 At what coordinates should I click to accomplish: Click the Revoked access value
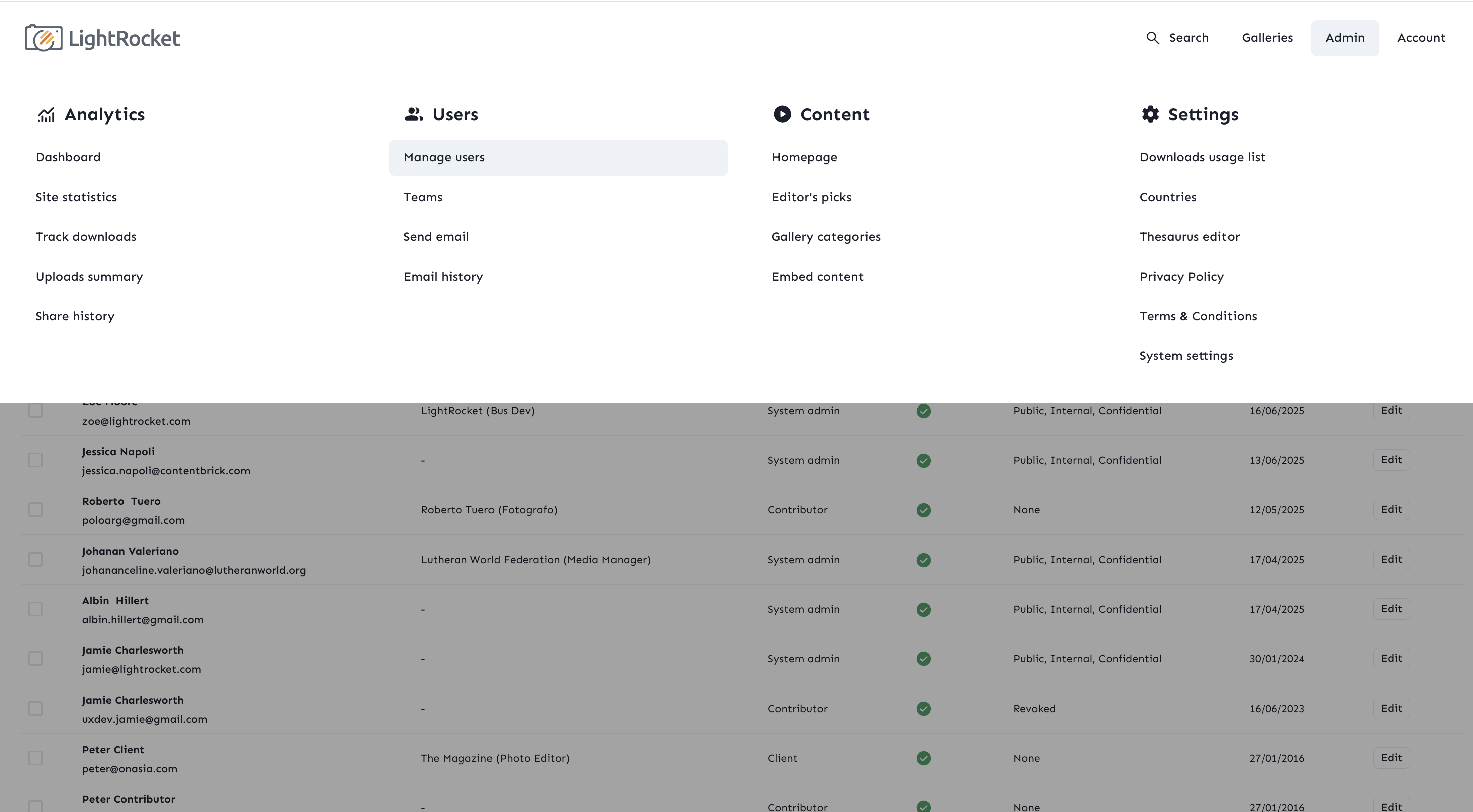pos(1034,709)
